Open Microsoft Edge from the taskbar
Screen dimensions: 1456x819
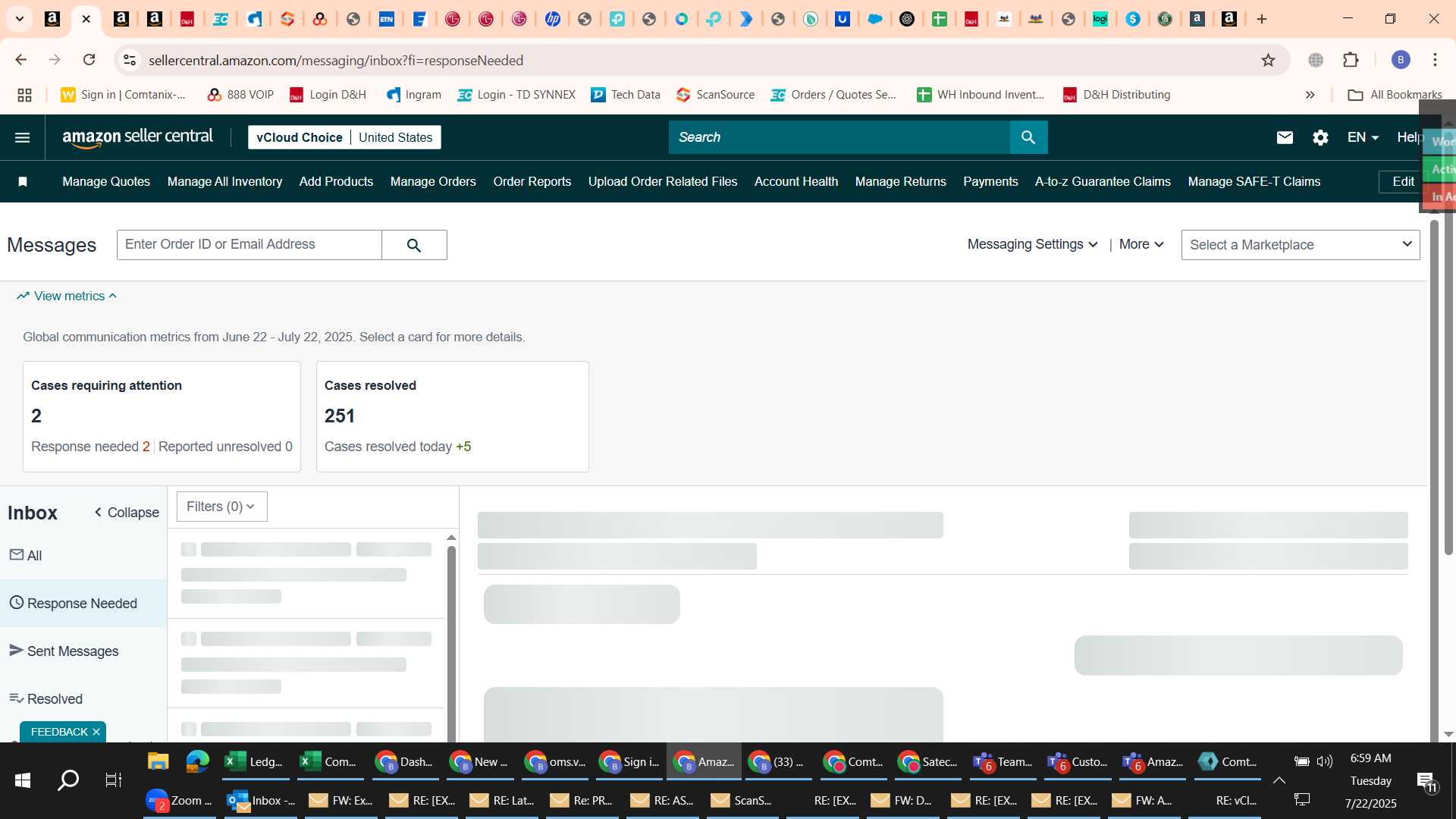[198, 761]
